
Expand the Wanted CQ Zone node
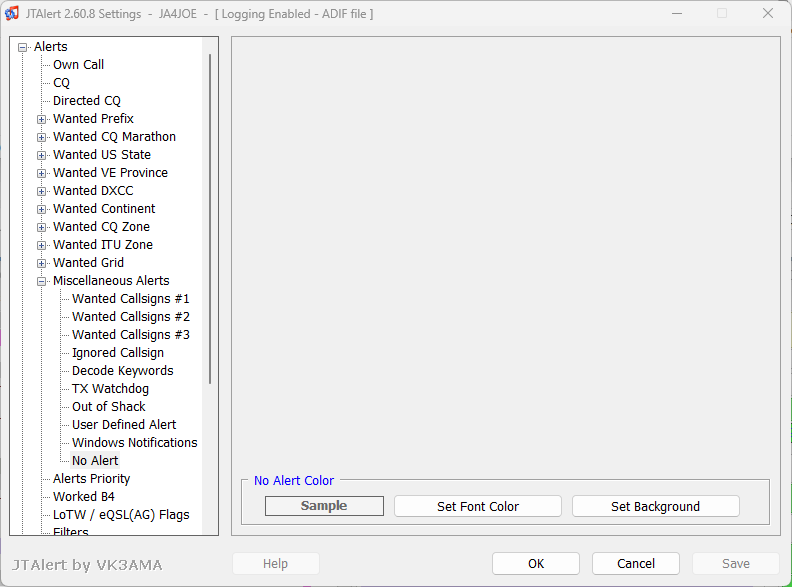[x=41, y=227]
